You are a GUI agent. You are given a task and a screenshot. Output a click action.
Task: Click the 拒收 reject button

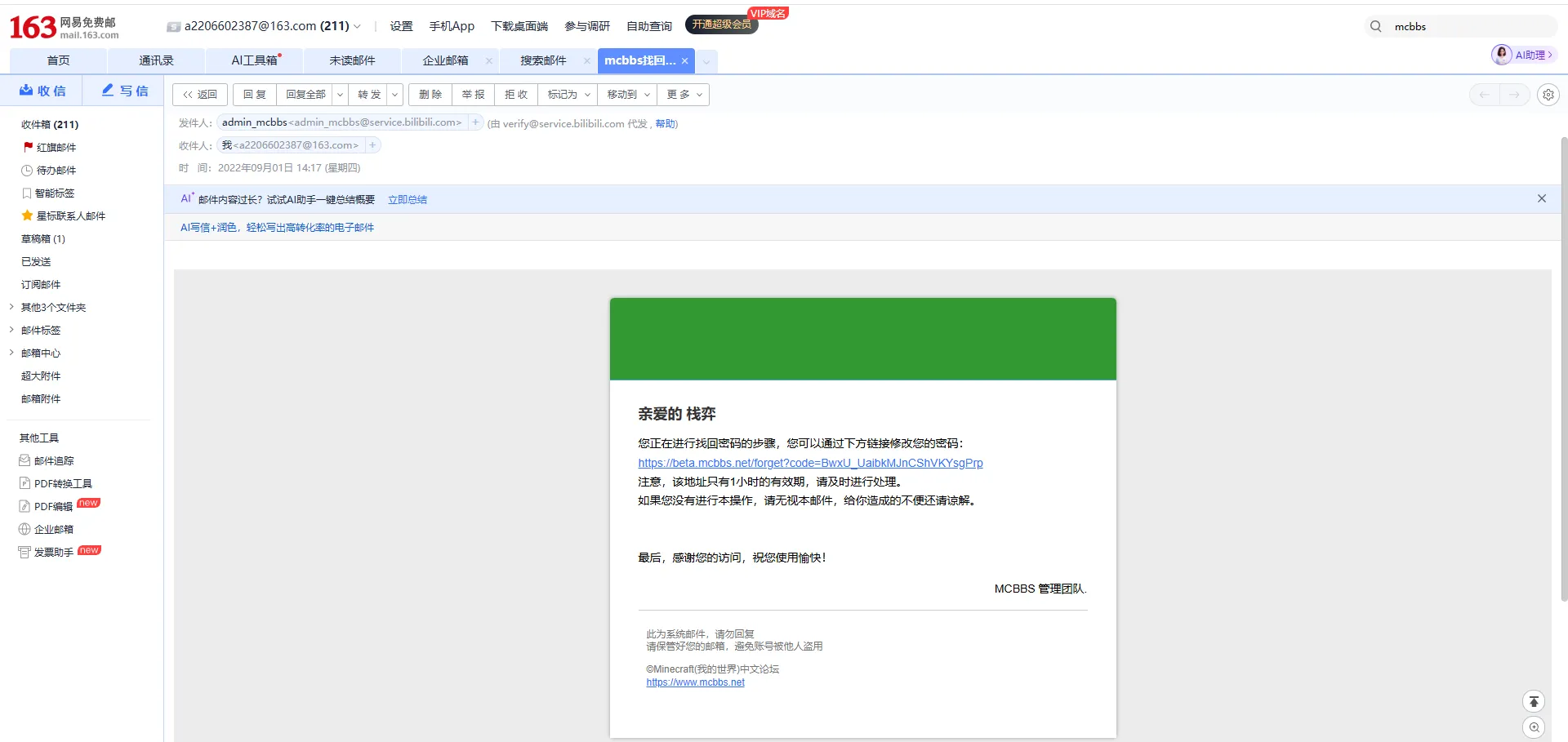[x=516, y=95]
